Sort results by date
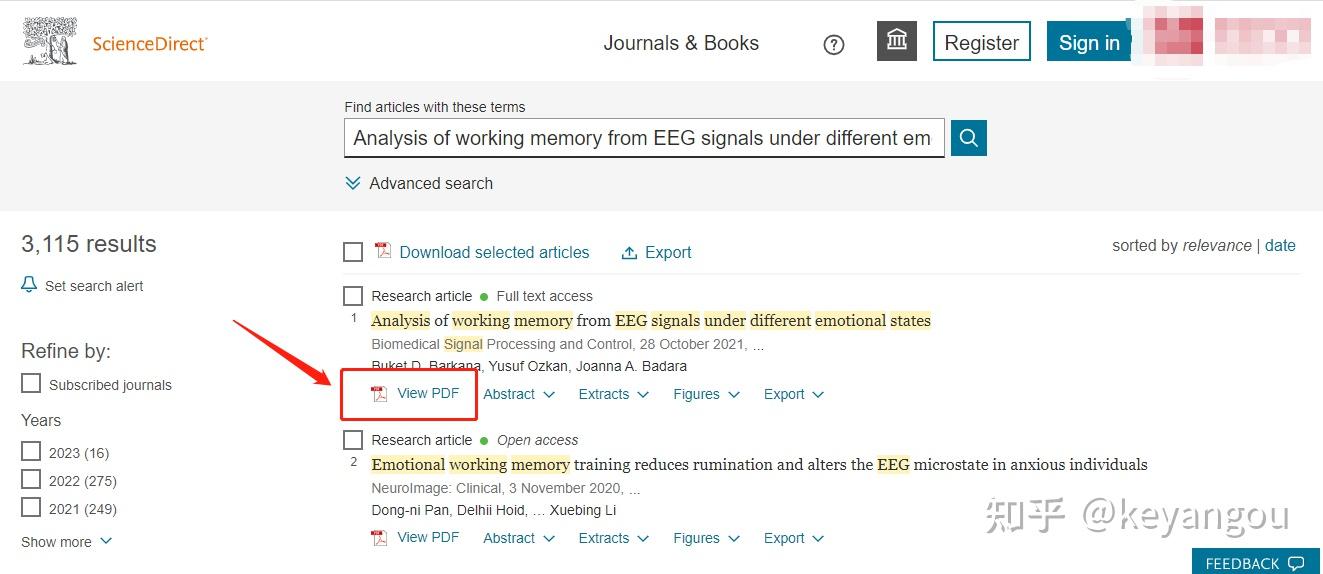 pos(1280,245)
